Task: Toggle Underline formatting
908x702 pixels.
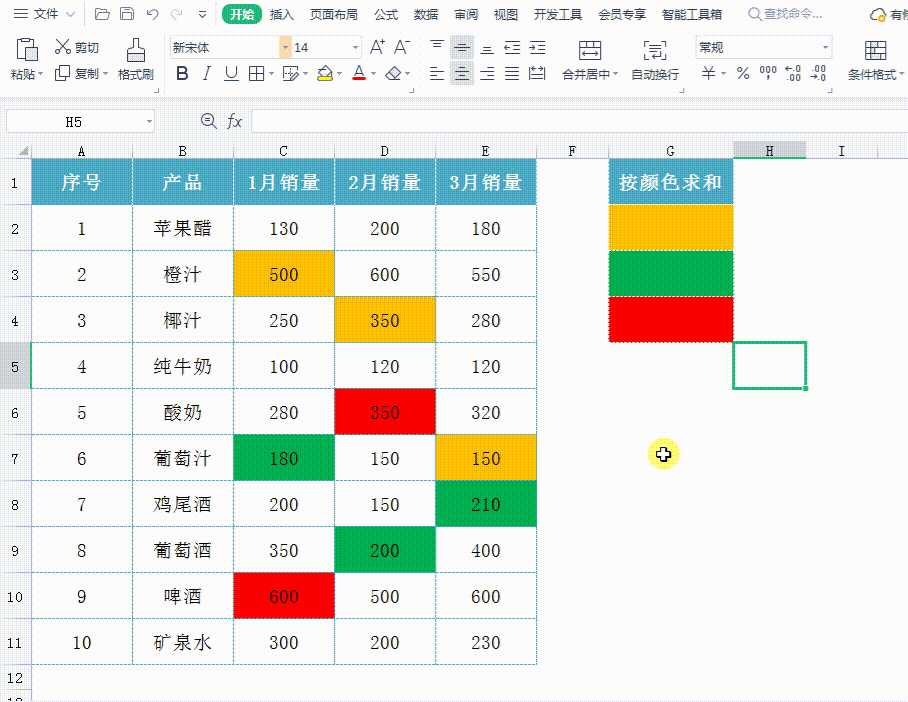Action: pyautogui.click(x=232, y=74)
